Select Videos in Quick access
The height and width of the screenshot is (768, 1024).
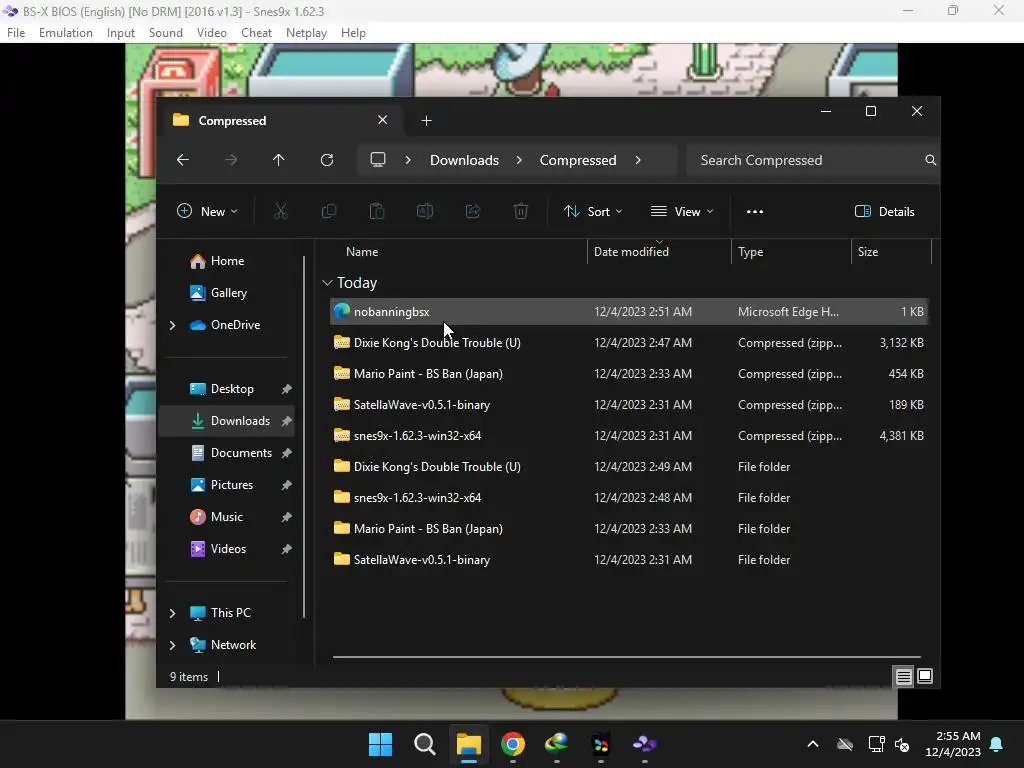click(226, 549)
